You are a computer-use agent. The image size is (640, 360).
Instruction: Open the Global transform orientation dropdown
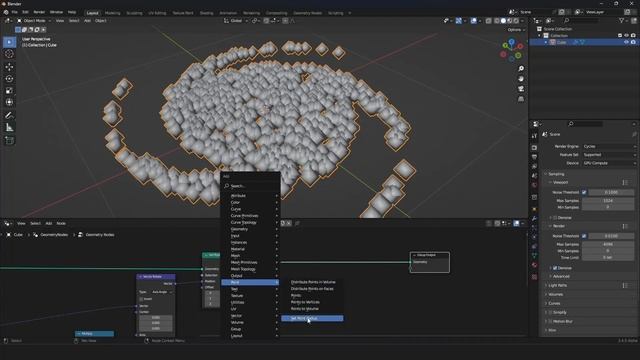236,20
